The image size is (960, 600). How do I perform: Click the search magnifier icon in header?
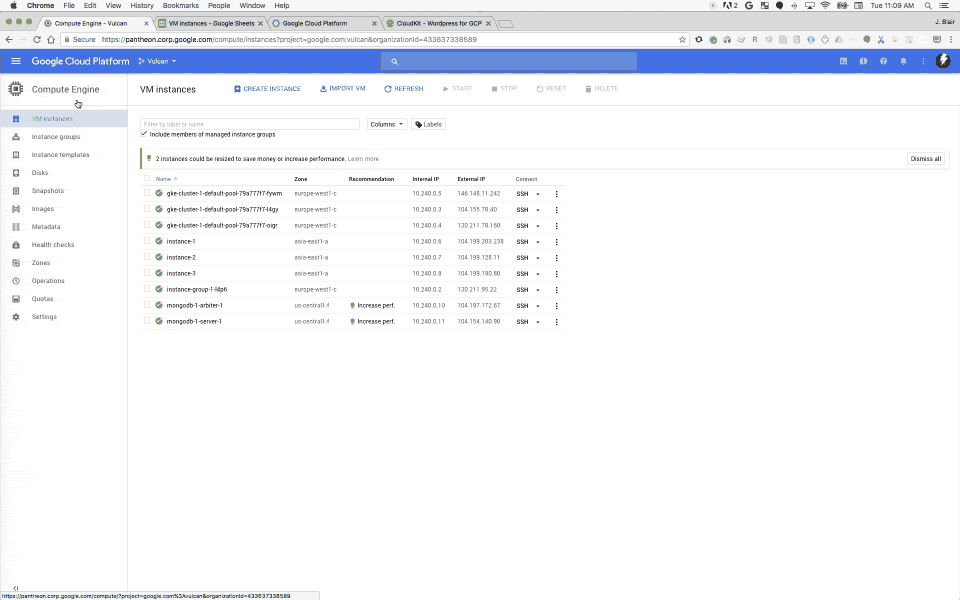tap(394, 61)
